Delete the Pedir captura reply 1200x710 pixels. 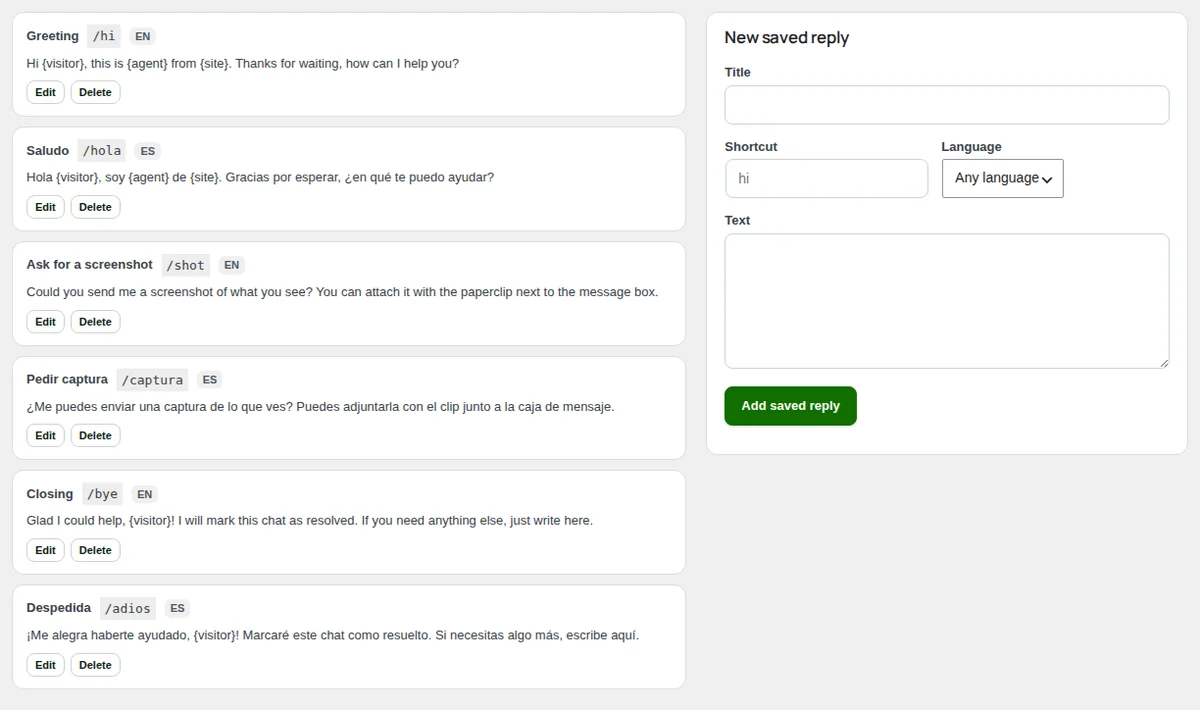pyautogui.click(x=95, y=436)
